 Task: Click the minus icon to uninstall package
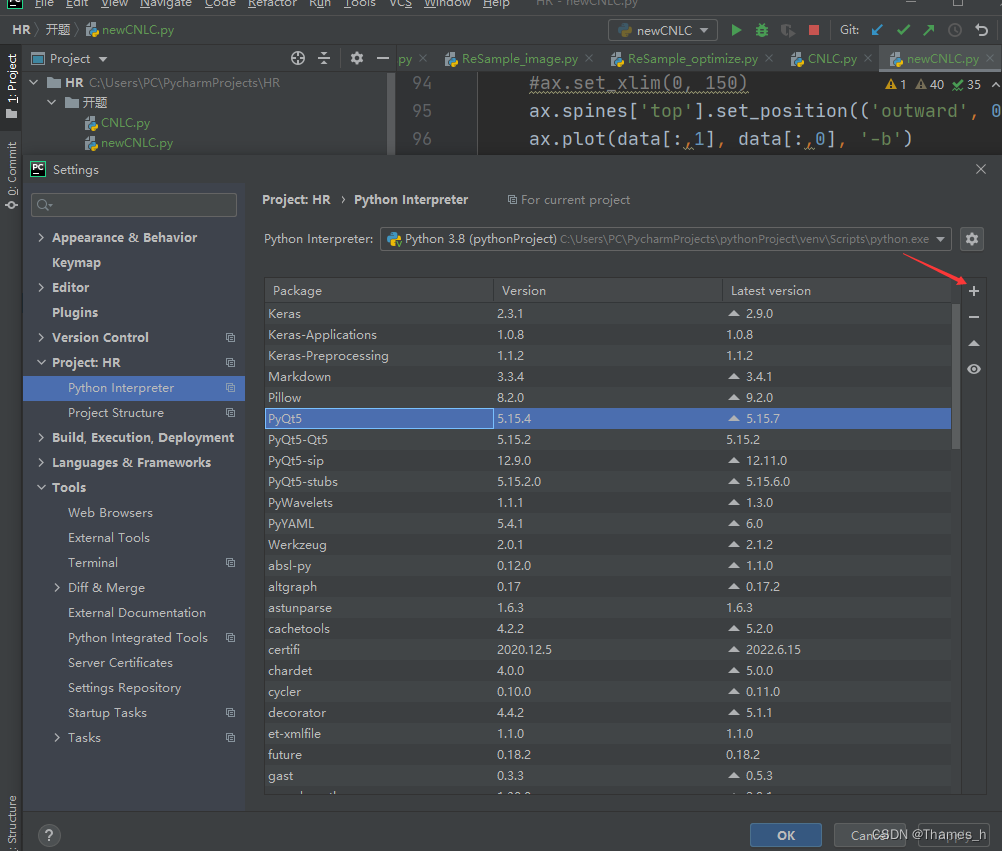(x=973, y=317)
